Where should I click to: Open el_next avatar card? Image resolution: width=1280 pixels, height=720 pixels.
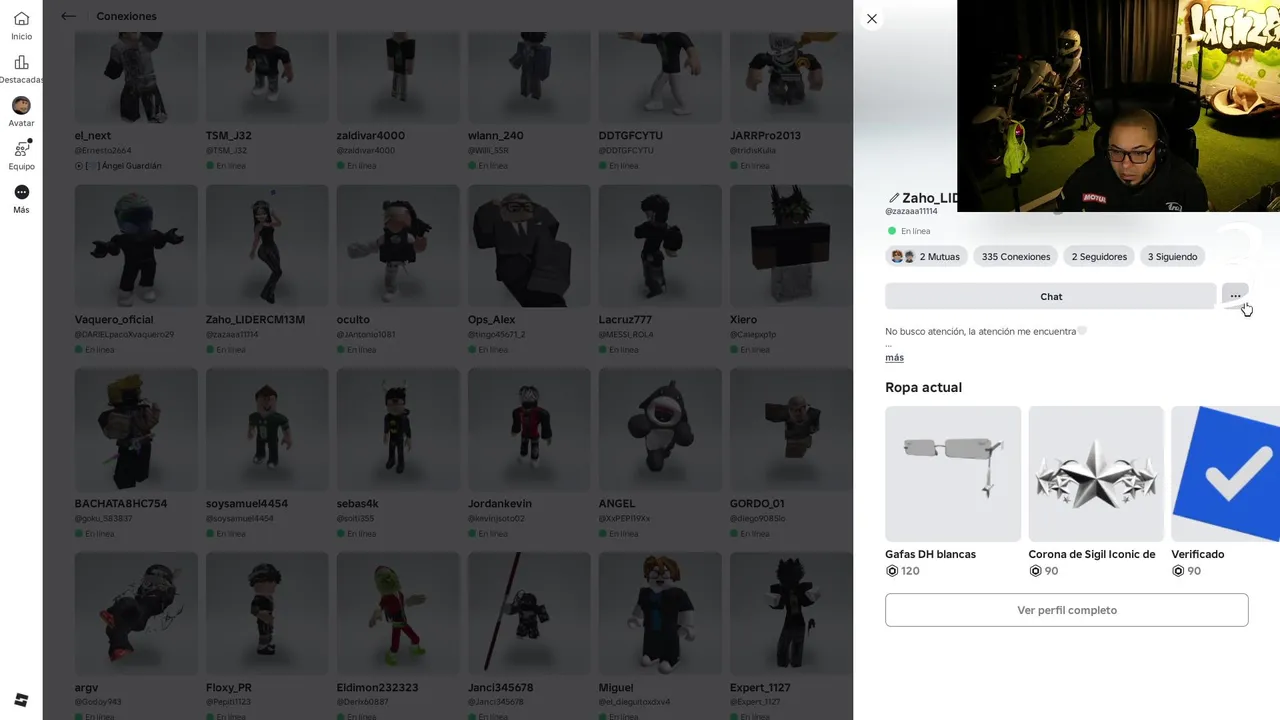click(136, 77)
